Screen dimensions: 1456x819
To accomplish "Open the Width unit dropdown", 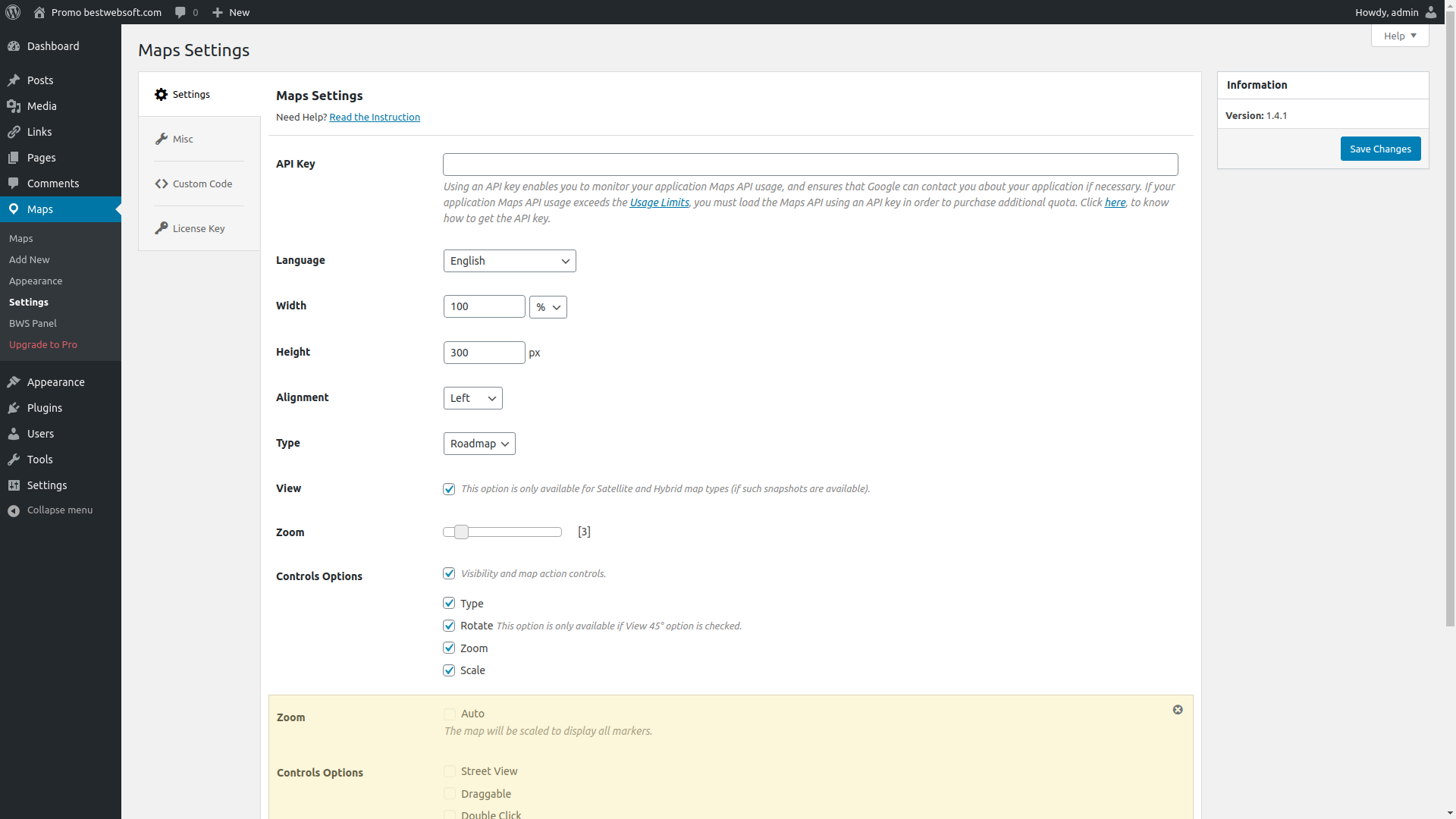I will [x=548, y=307].
